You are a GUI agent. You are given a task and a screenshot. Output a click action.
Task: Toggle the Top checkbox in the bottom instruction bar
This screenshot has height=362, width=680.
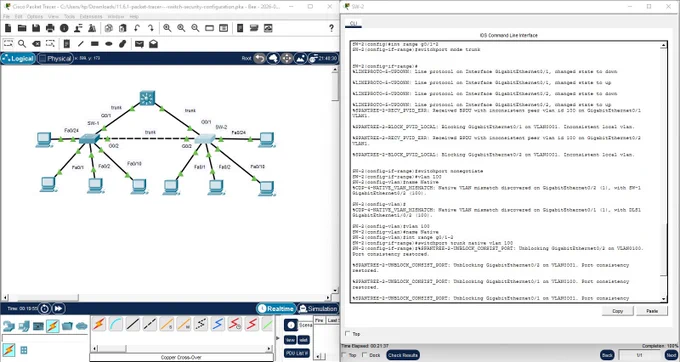344,355
